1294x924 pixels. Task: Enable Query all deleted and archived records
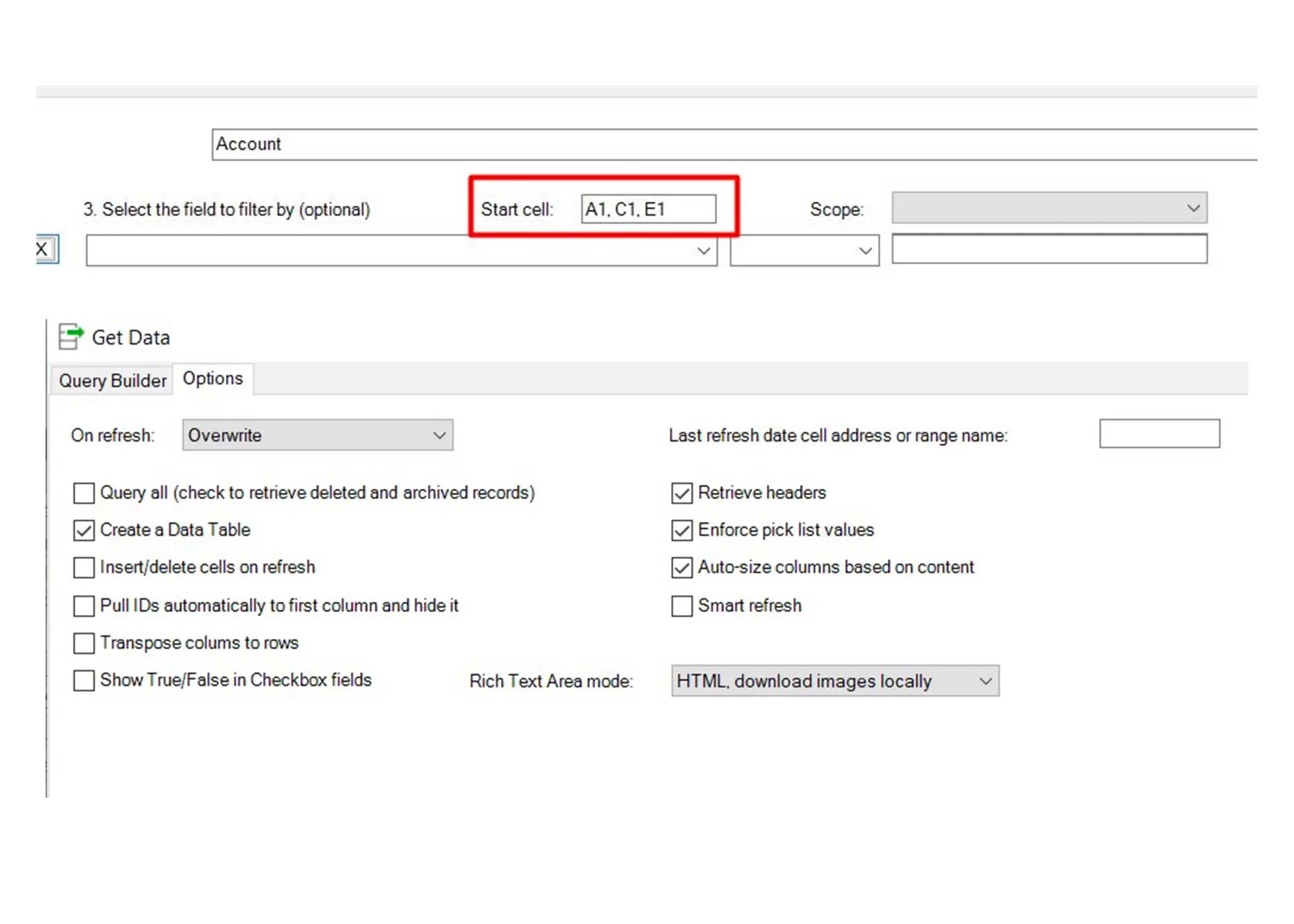[84, 493]
